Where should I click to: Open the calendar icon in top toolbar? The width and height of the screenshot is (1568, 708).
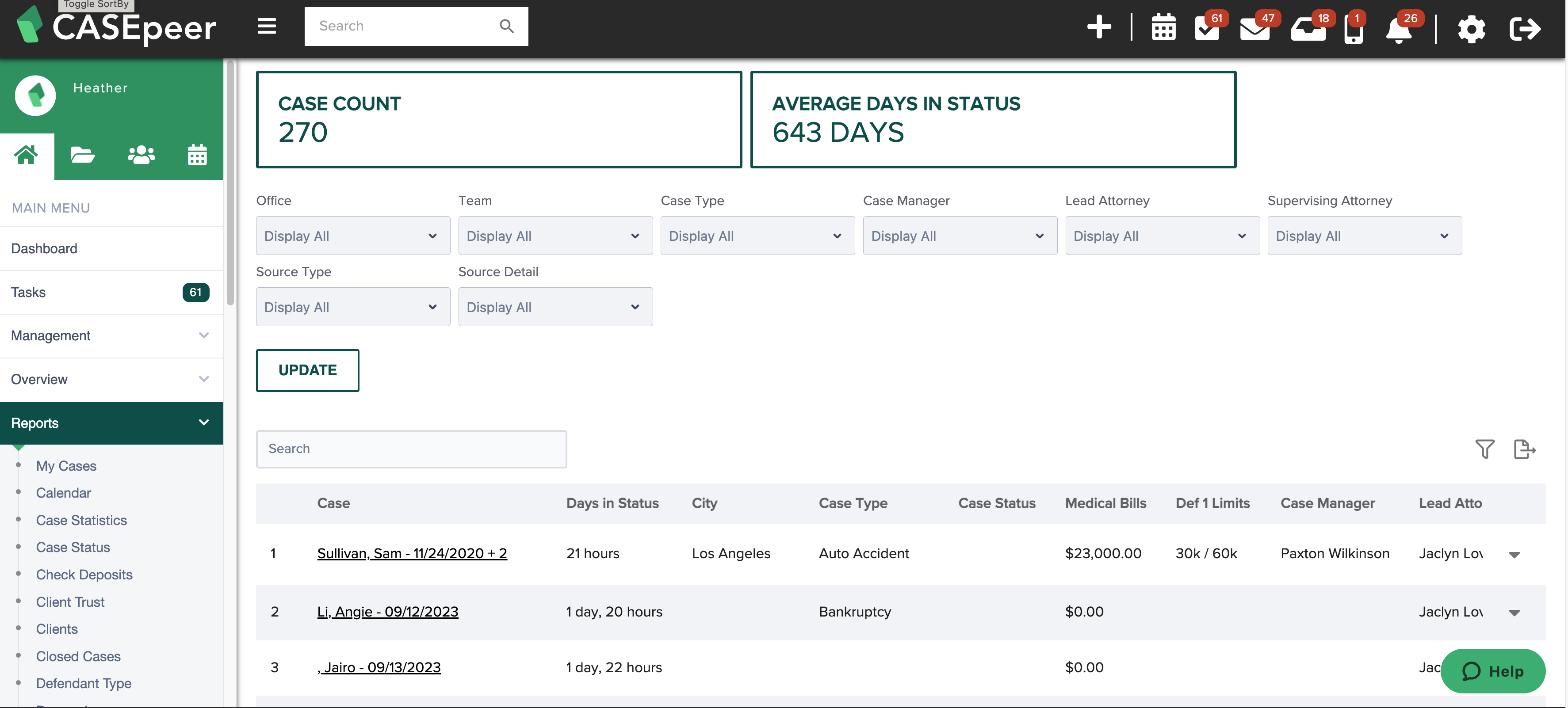(1163, 27)
